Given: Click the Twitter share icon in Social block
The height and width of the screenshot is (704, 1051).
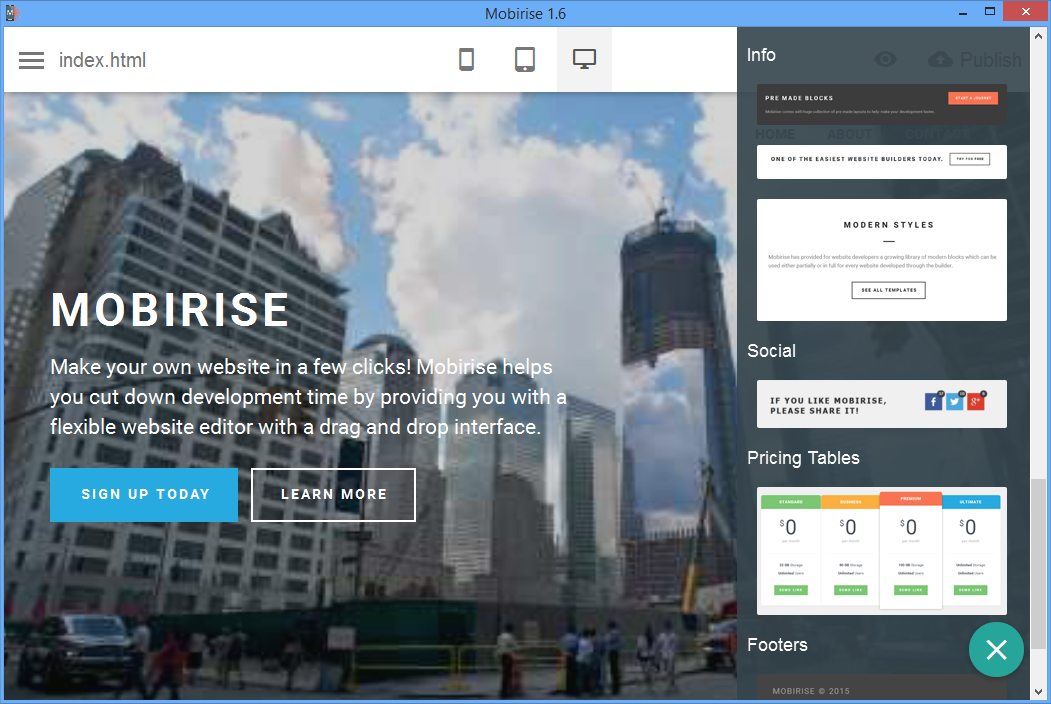Looking at the screenshot, I should pos(954,401).
